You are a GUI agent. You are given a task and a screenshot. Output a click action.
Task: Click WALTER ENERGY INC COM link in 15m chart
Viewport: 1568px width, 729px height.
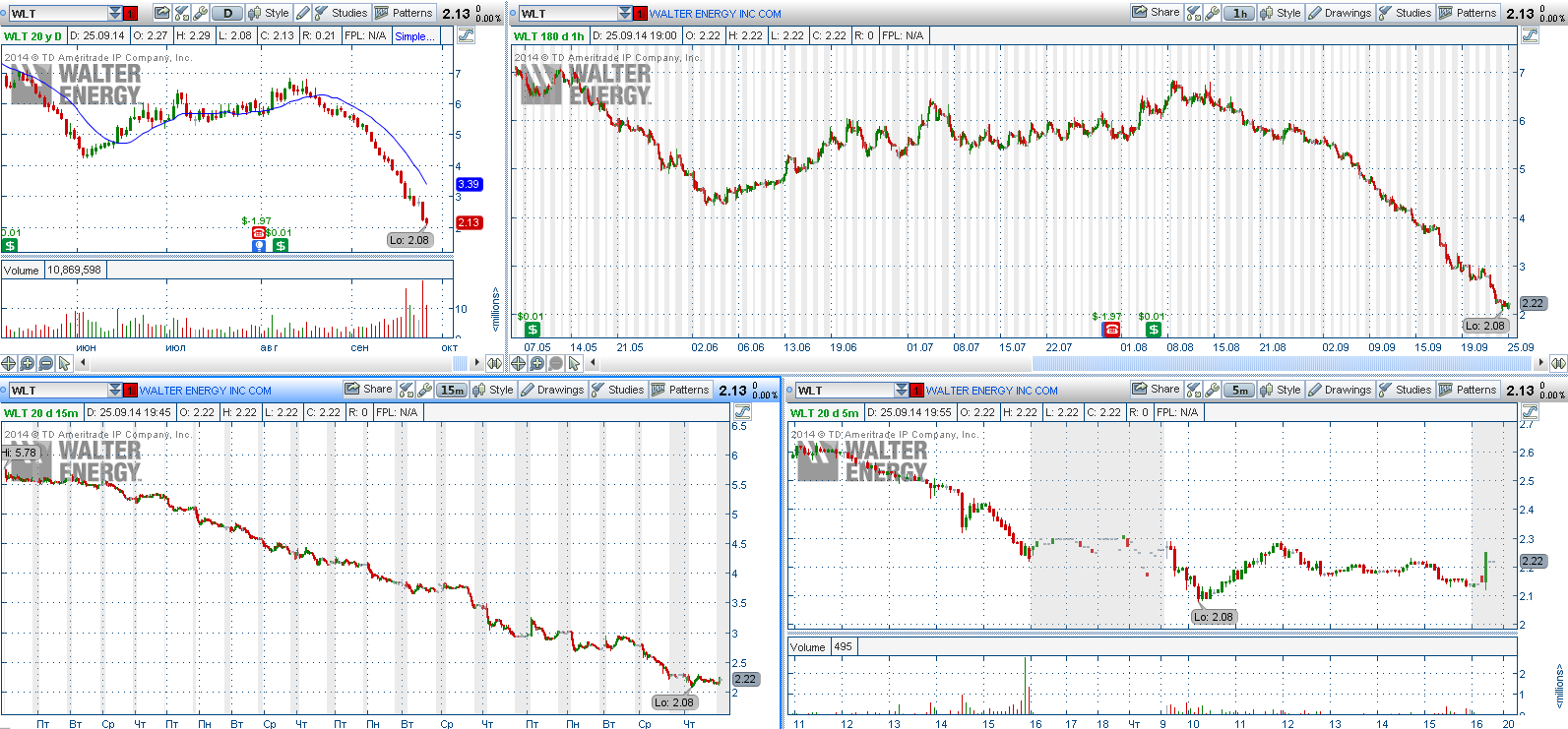pos(206,391)
